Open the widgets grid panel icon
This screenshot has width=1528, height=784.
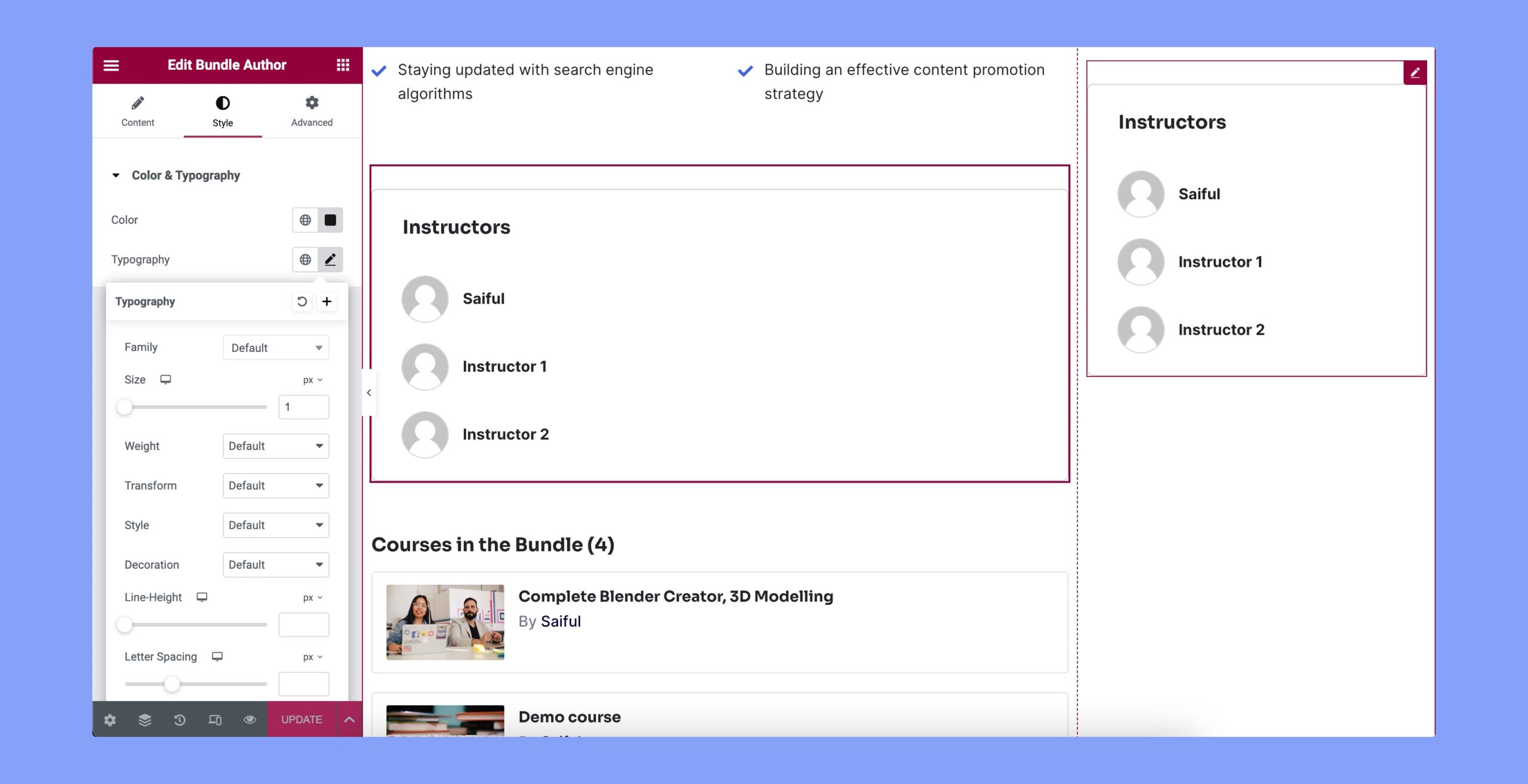(x=343, y=64)
